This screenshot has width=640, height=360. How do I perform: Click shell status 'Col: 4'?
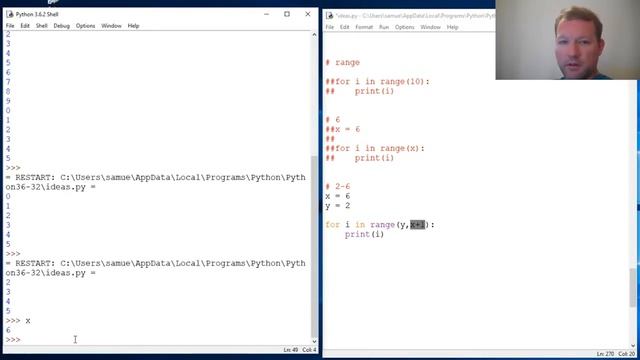coord(309,350)
